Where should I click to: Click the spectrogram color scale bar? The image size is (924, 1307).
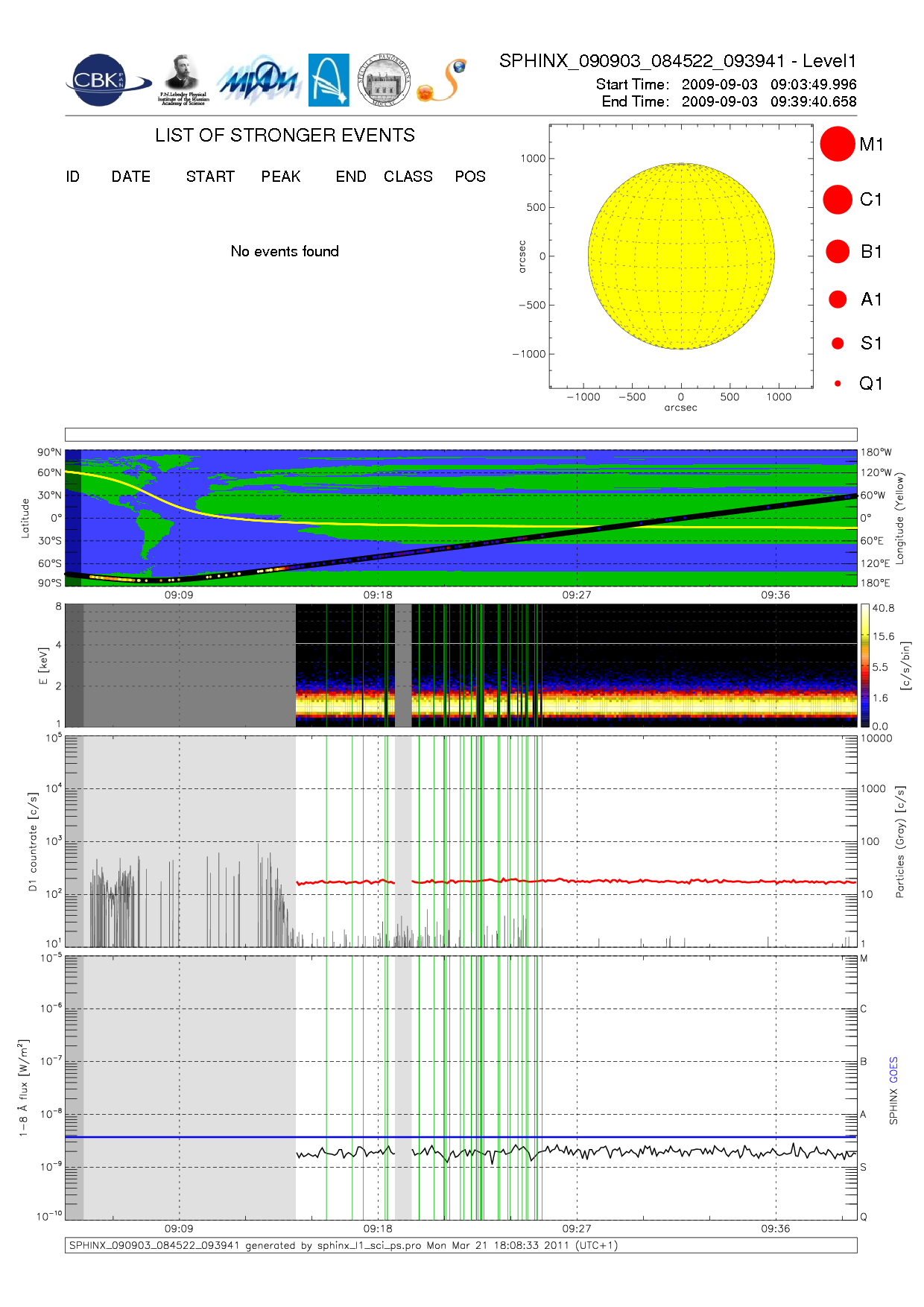click(x=864, y=665)
